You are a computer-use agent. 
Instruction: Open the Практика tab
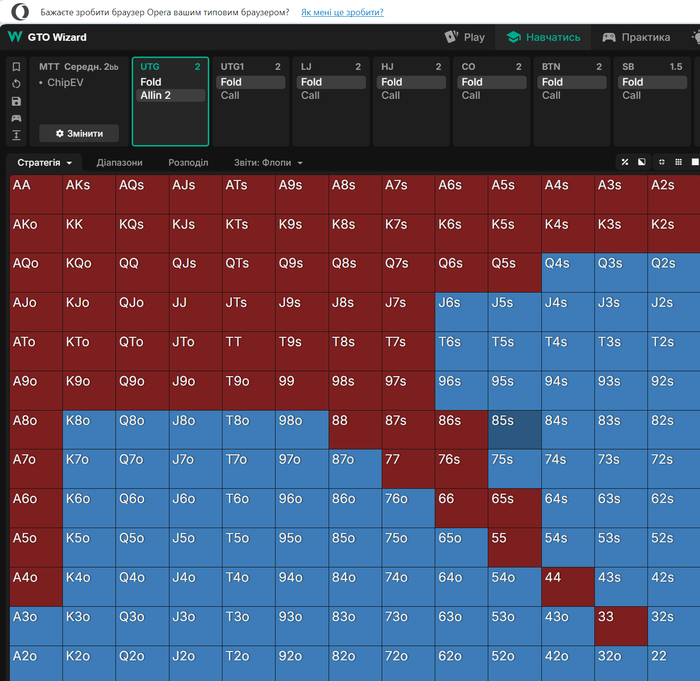(636, 37)
